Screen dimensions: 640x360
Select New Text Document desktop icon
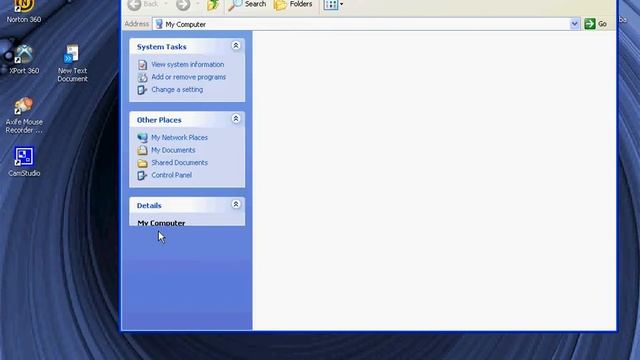pos(72,64)
